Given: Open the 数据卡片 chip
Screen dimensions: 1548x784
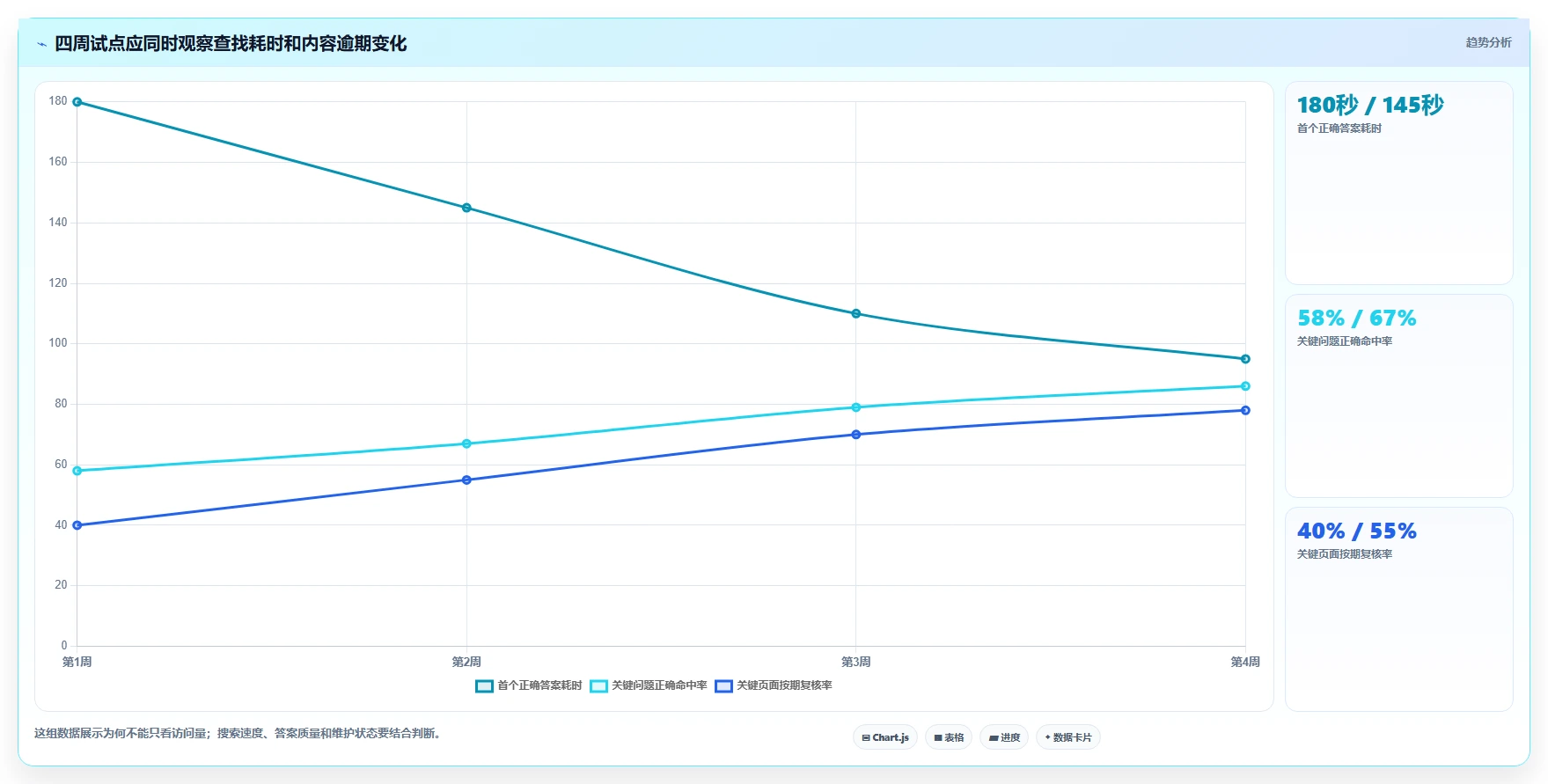Looking at the screenshot, I should click(x=1068, y=737).
